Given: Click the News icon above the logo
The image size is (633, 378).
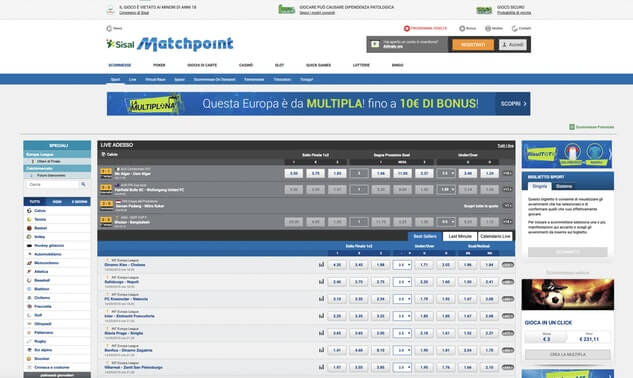Looking at the screenshot, I should pos(109,28).
